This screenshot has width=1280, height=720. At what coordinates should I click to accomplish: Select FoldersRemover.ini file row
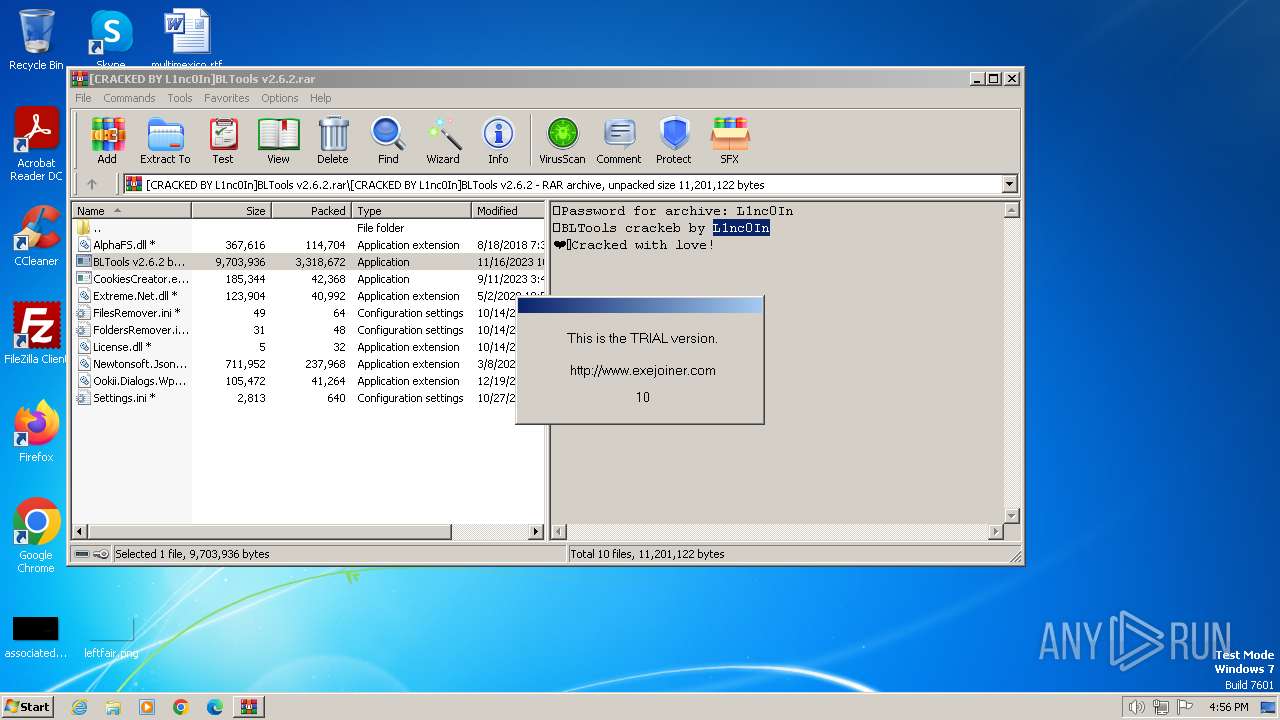(295, 330)
